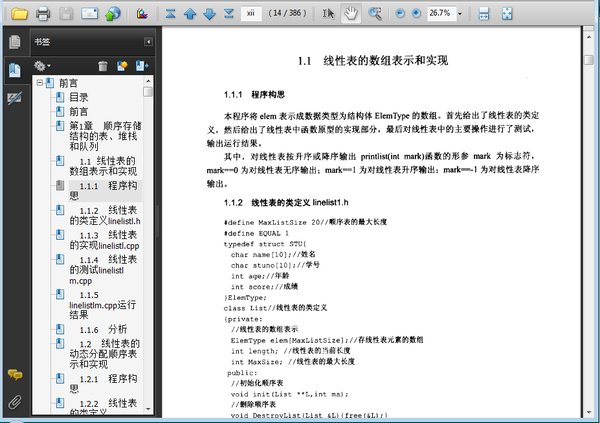Screen dimensions: 600x423
Task: Open the Attachments paperclip panel
Action: [x=14, y=401]
